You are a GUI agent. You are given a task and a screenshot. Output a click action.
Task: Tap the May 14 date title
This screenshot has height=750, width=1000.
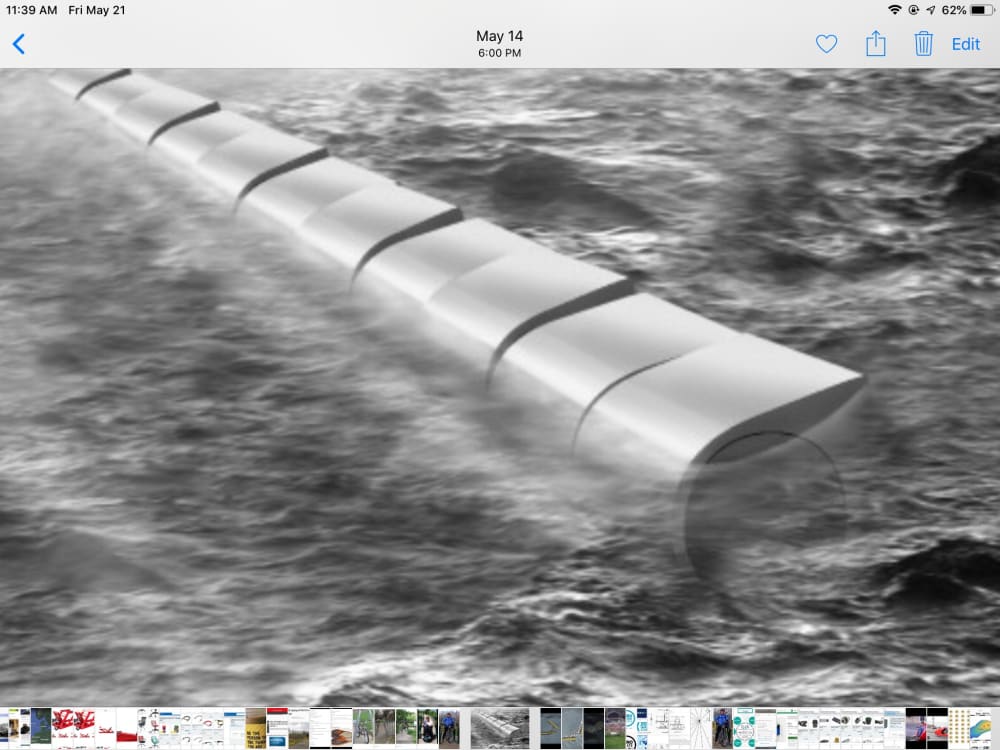click(x=499, y=36)
